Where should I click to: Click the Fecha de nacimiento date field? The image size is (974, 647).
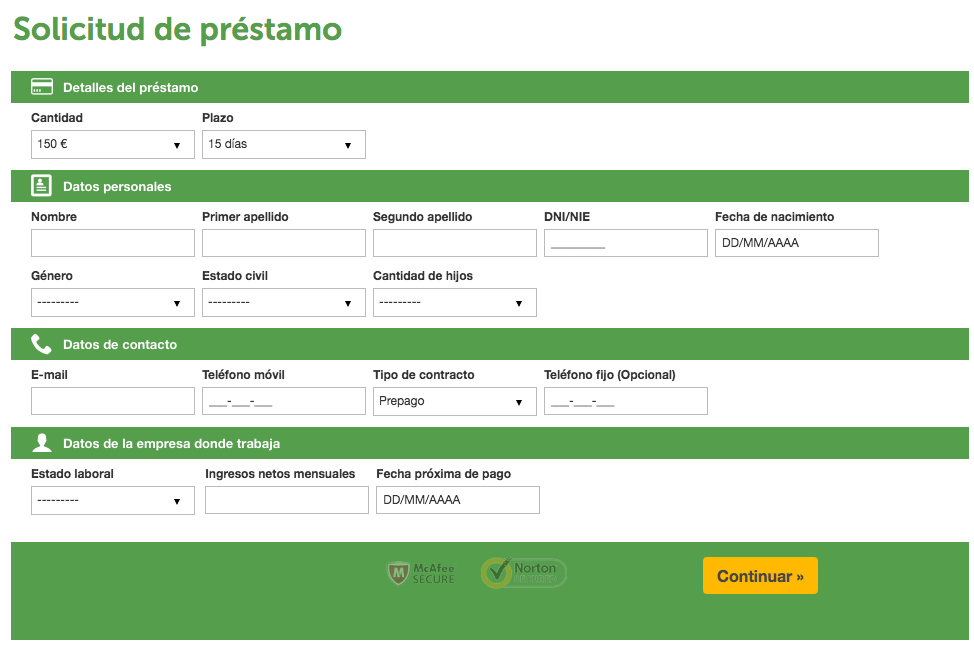point(796,243)
